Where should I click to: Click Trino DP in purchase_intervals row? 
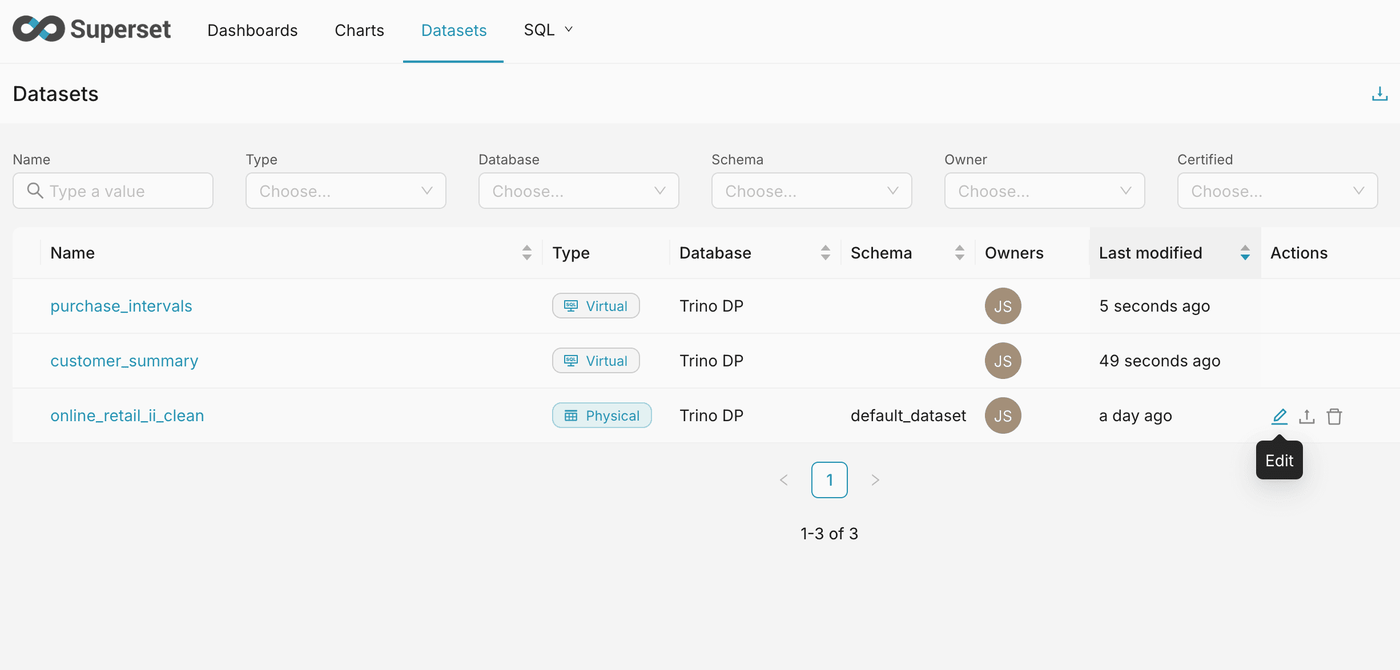click(711, 306)
